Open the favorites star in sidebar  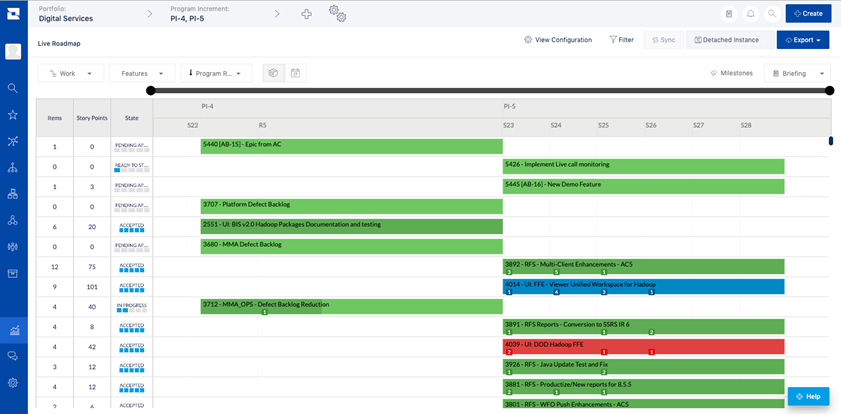pos(13,115)
